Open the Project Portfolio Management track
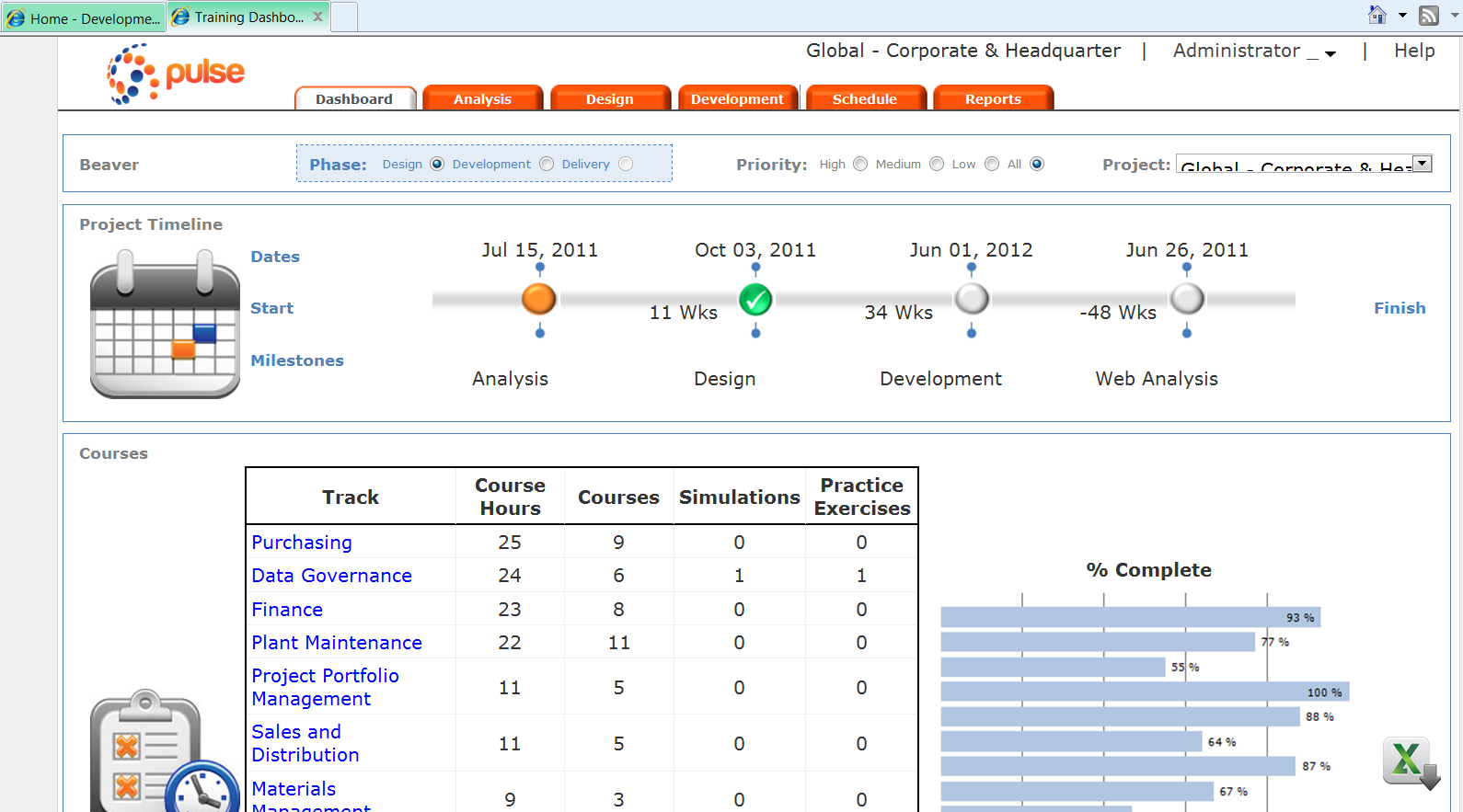This screenshot has width=1463, height=812. [x=326, y=687]
